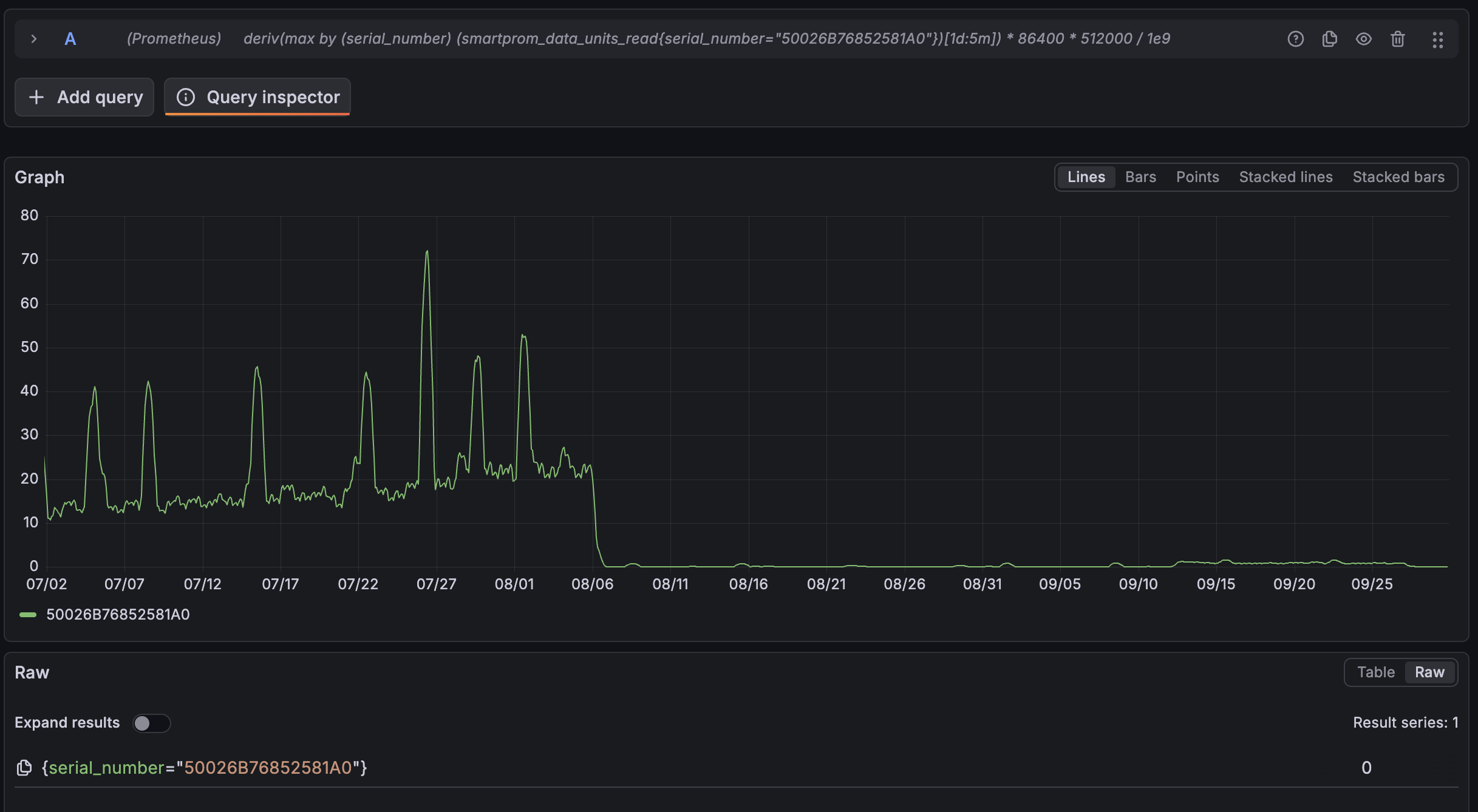Click the result value 0
1478x812 pixels.
click(1366, 768)
